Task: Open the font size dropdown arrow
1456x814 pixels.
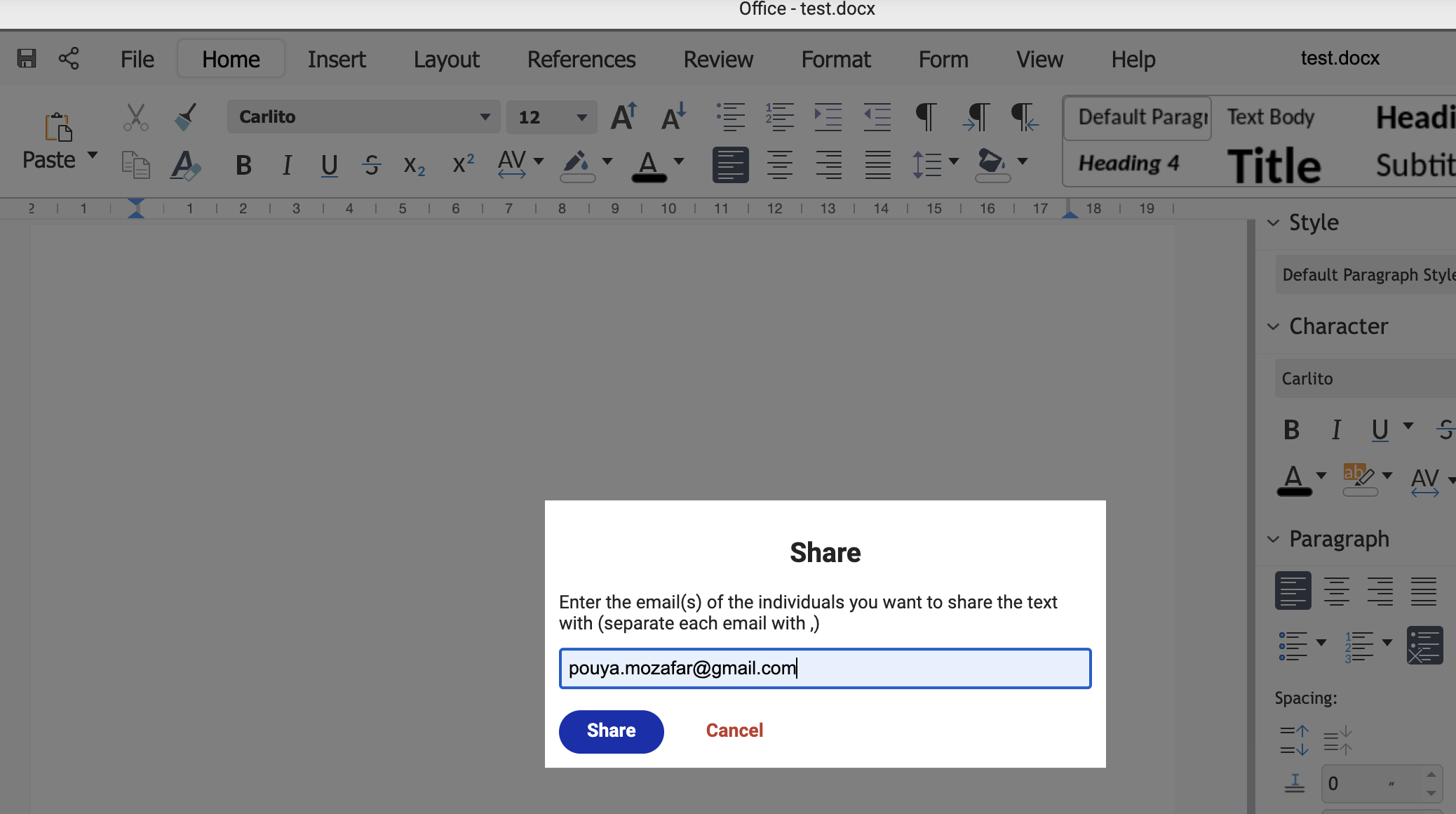Action: (581, 116)
